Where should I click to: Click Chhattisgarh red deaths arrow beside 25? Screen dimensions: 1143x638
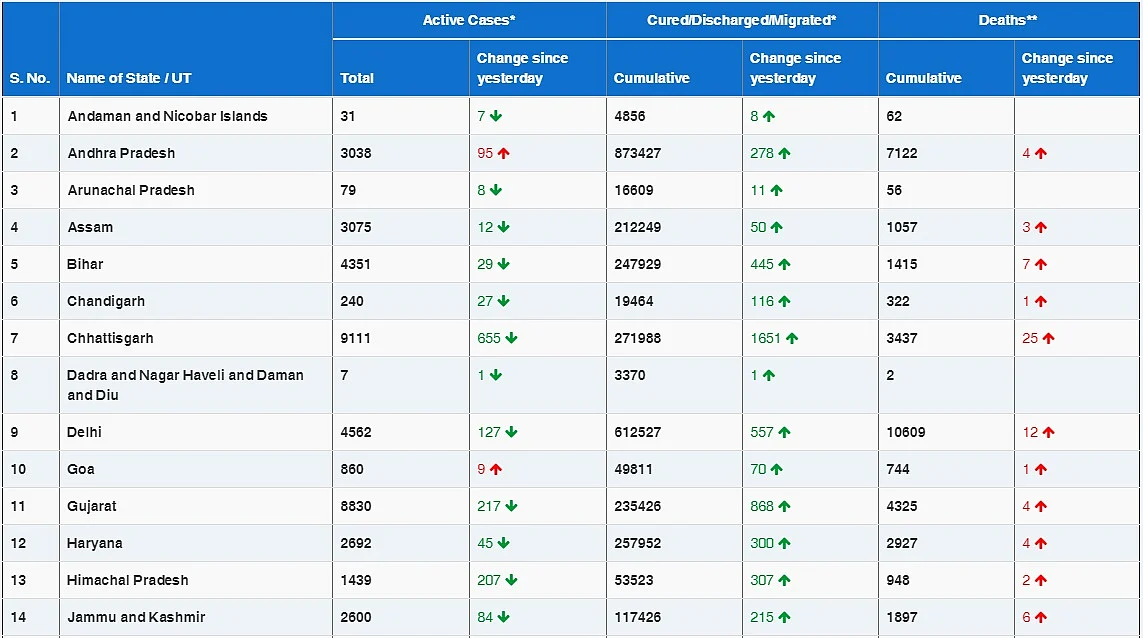click(1048, 338)
